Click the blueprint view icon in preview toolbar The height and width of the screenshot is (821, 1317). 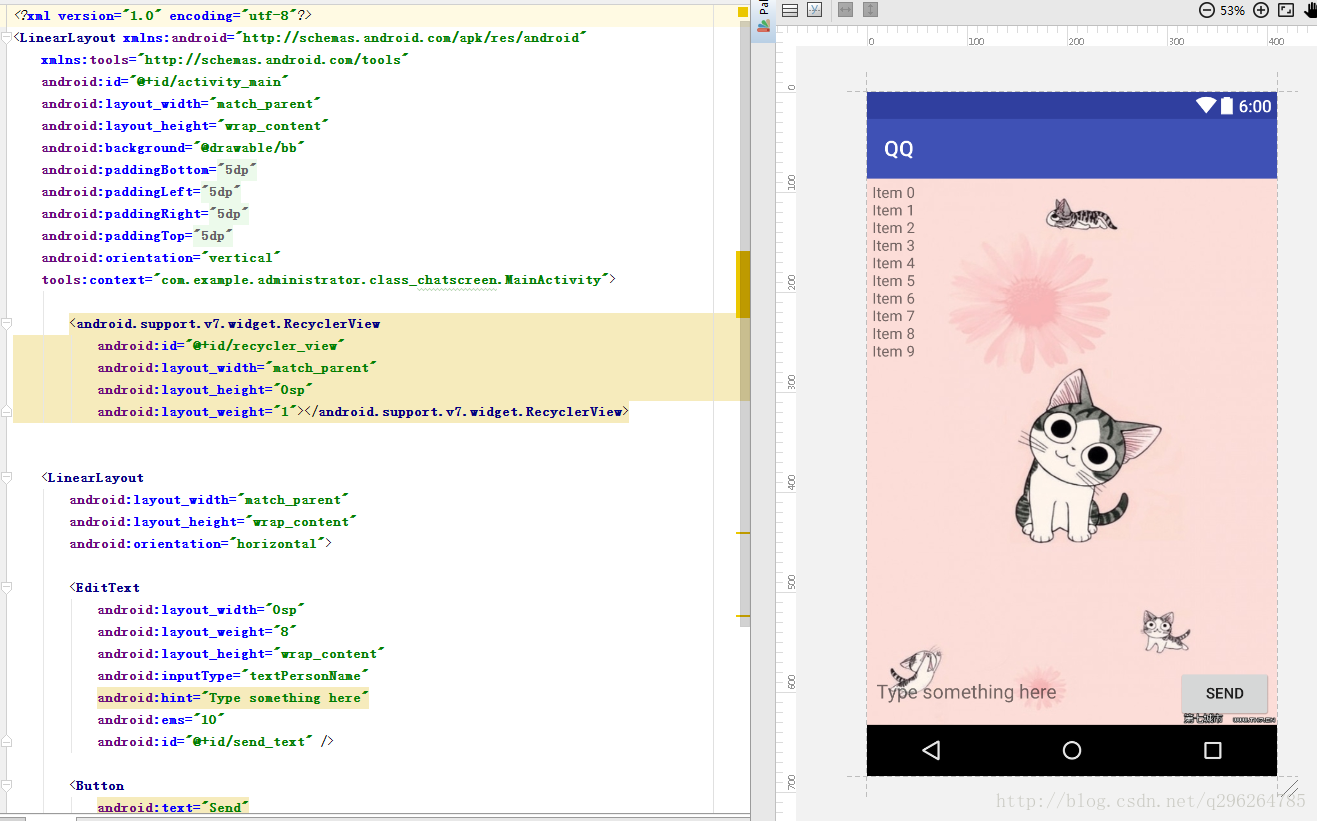(x=815, y=10)
